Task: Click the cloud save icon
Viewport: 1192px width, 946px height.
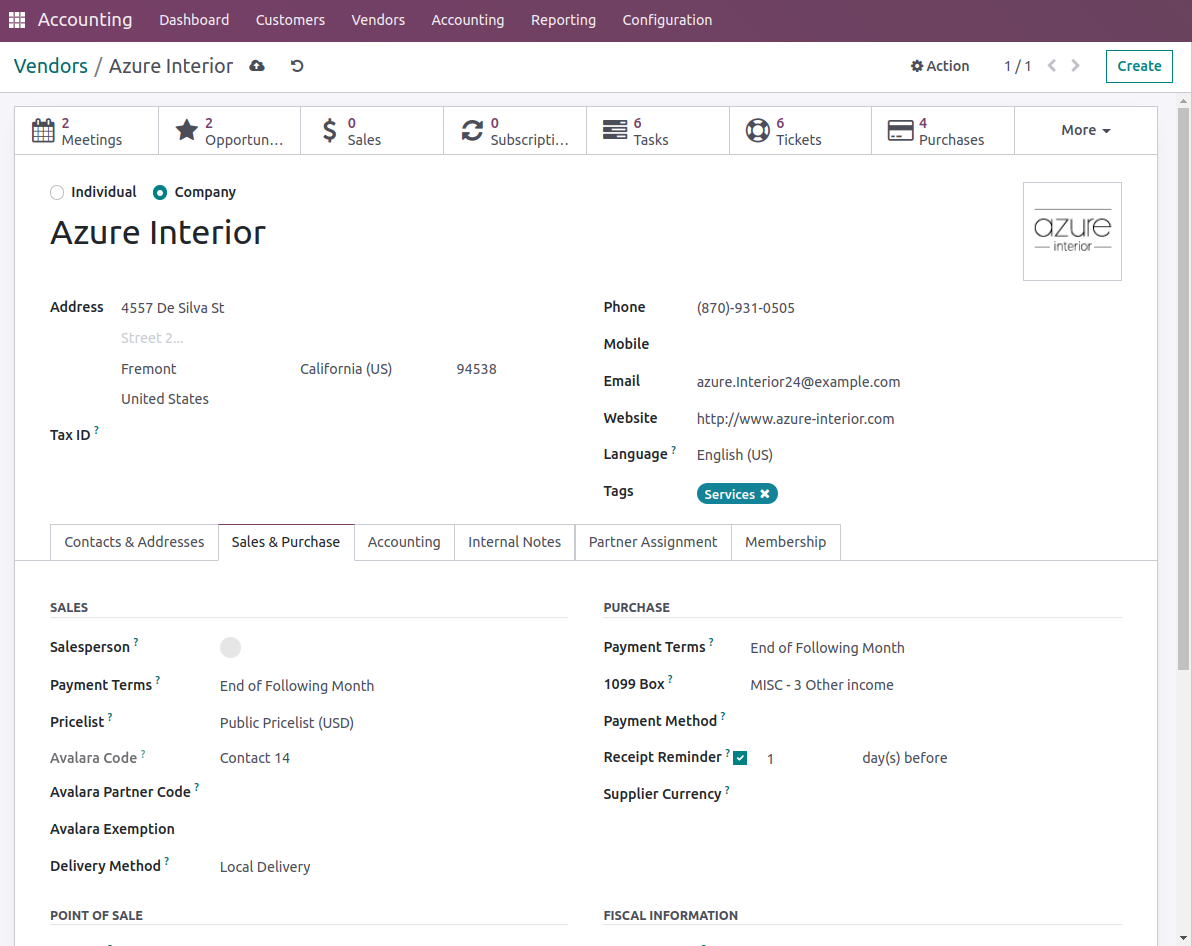Action: pos(257,66)
